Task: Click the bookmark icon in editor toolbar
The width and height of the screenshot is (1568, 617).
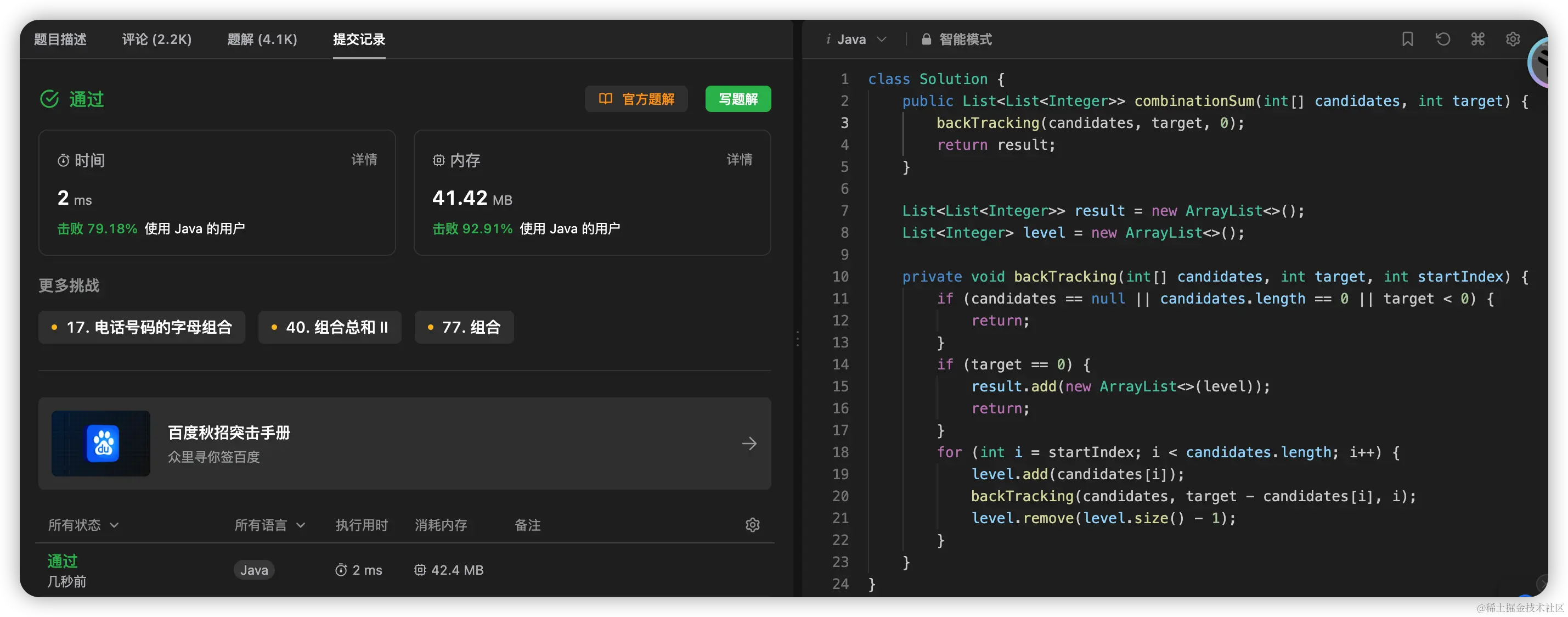Action: (x=1407, y=40)
